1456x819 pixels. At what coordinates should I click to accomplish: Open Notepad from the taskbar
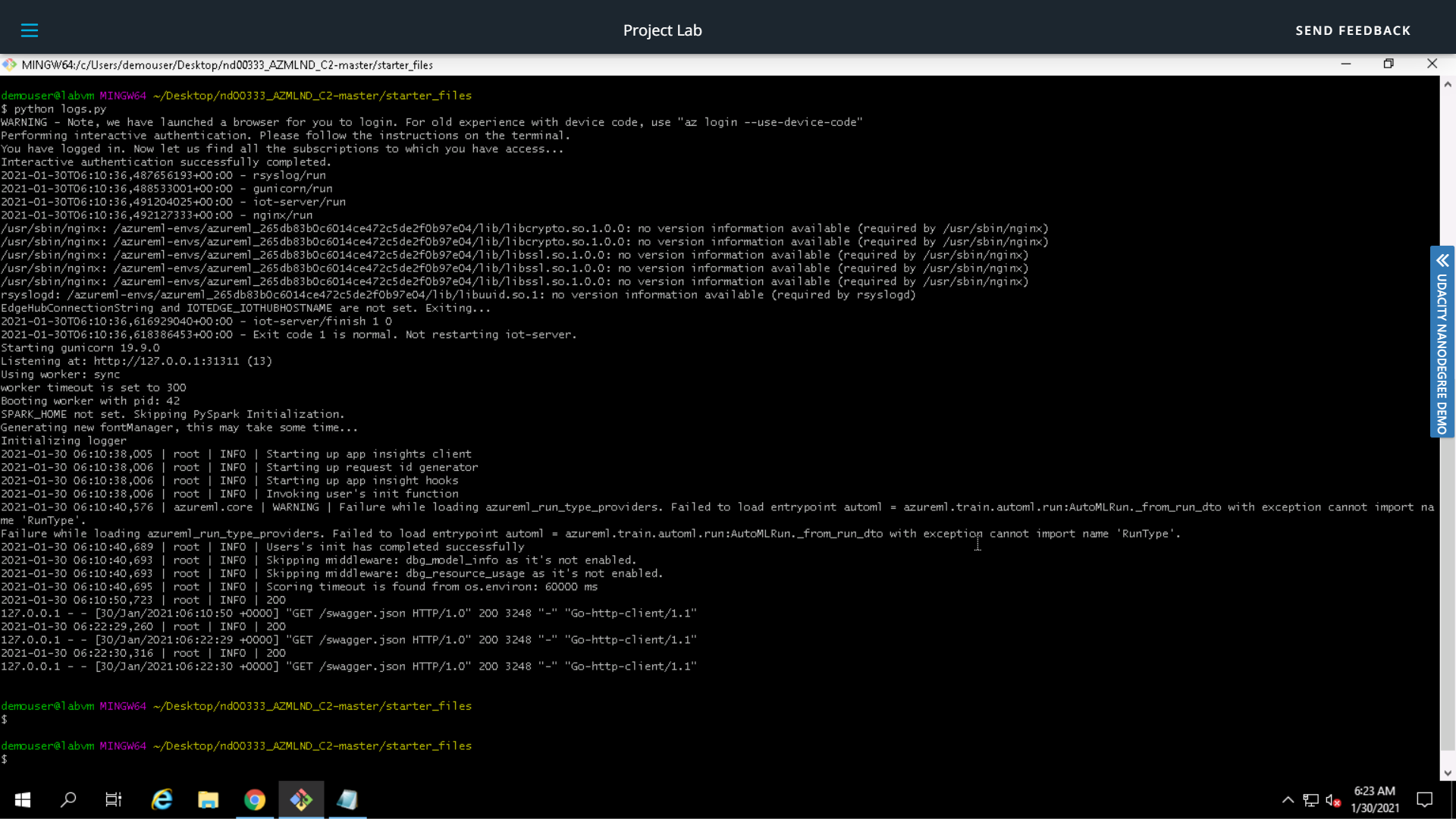click(x=347, y=799)
